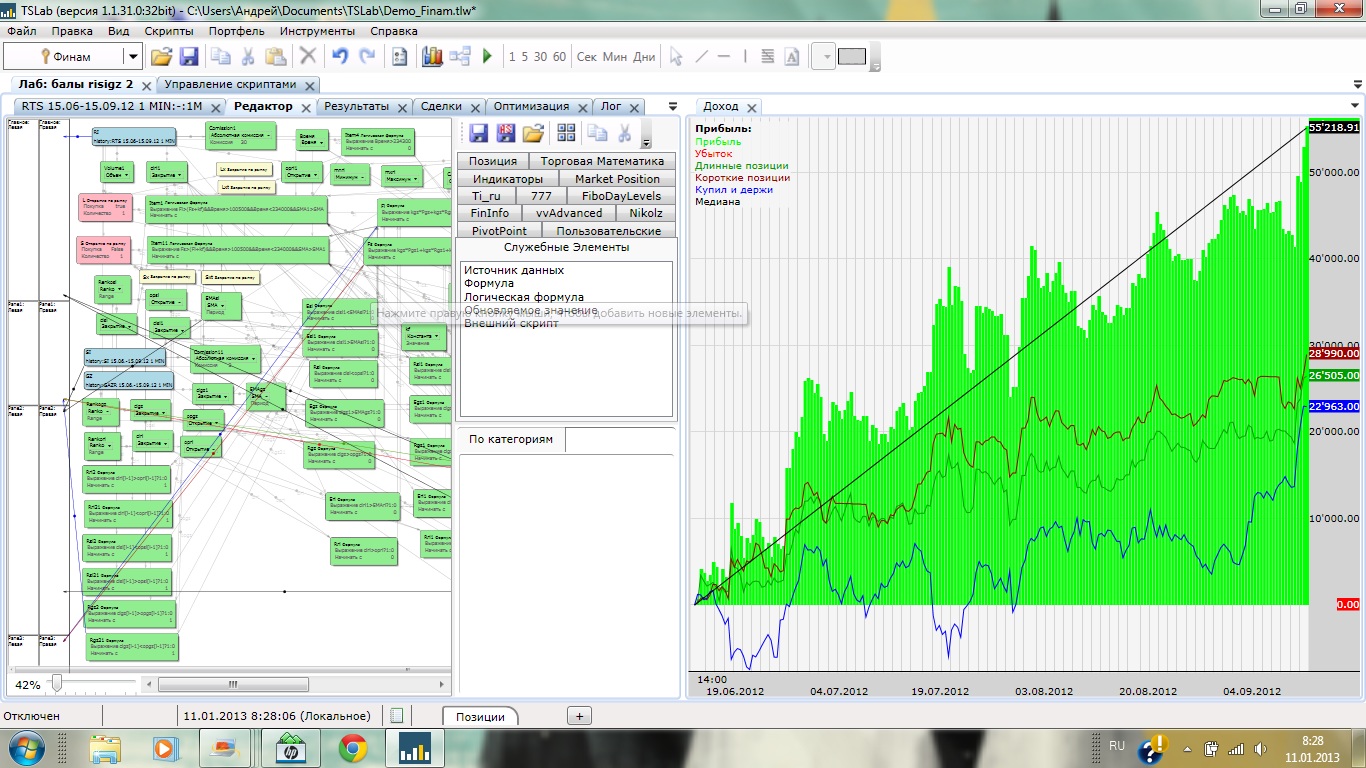The image size is (1366, 768).
Task: Select the Дни timeframe interval
Action: click(644, 57)
